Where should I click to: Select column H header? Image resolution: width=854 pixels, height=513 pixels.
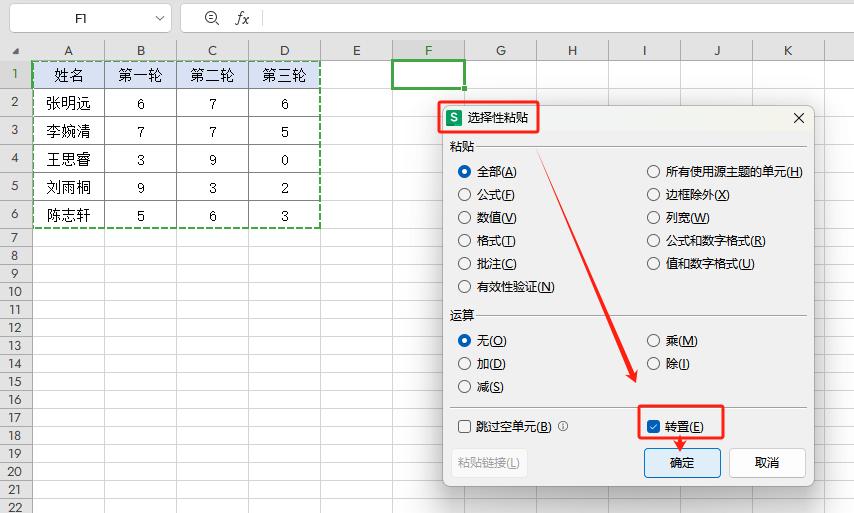pos(572,51)
